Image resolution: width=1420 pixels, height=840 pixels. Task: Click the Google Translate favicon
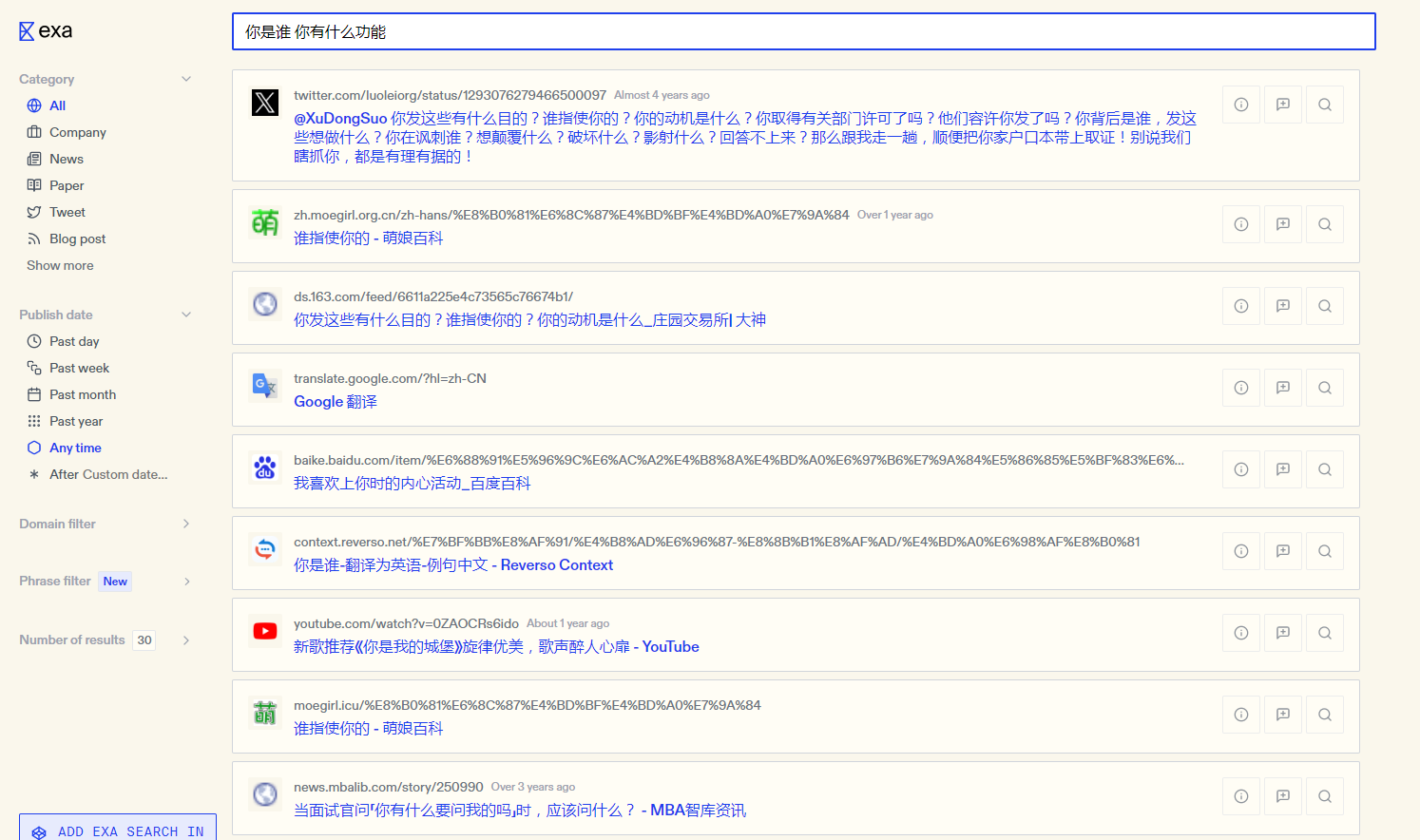265,386
